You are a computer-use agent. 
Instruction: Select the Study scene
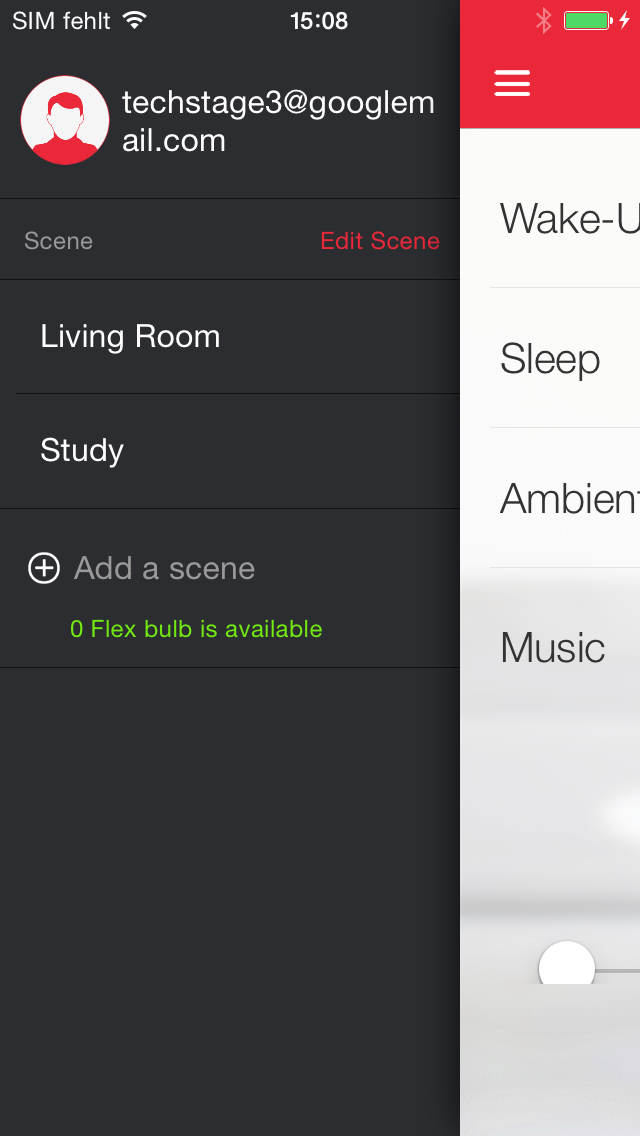[x=82, y=451]
